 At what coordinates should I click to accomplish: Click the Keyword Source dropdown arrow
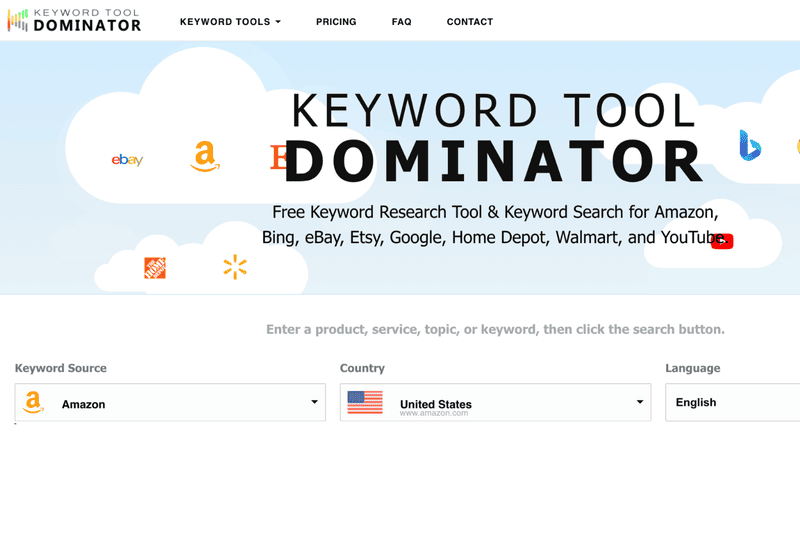coord(314,402)
